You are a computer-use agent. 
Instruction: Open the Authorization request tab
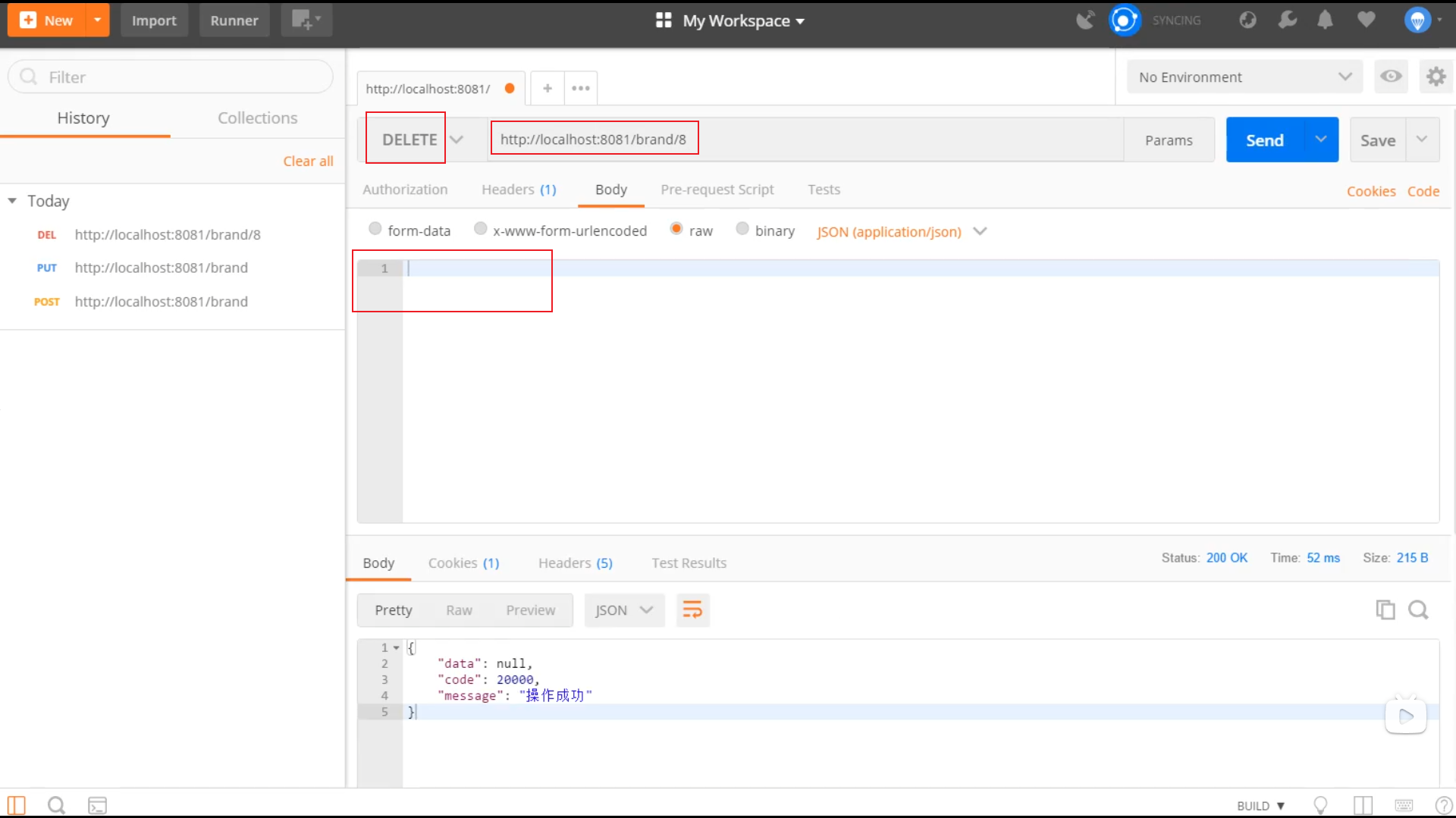[405, 190]
